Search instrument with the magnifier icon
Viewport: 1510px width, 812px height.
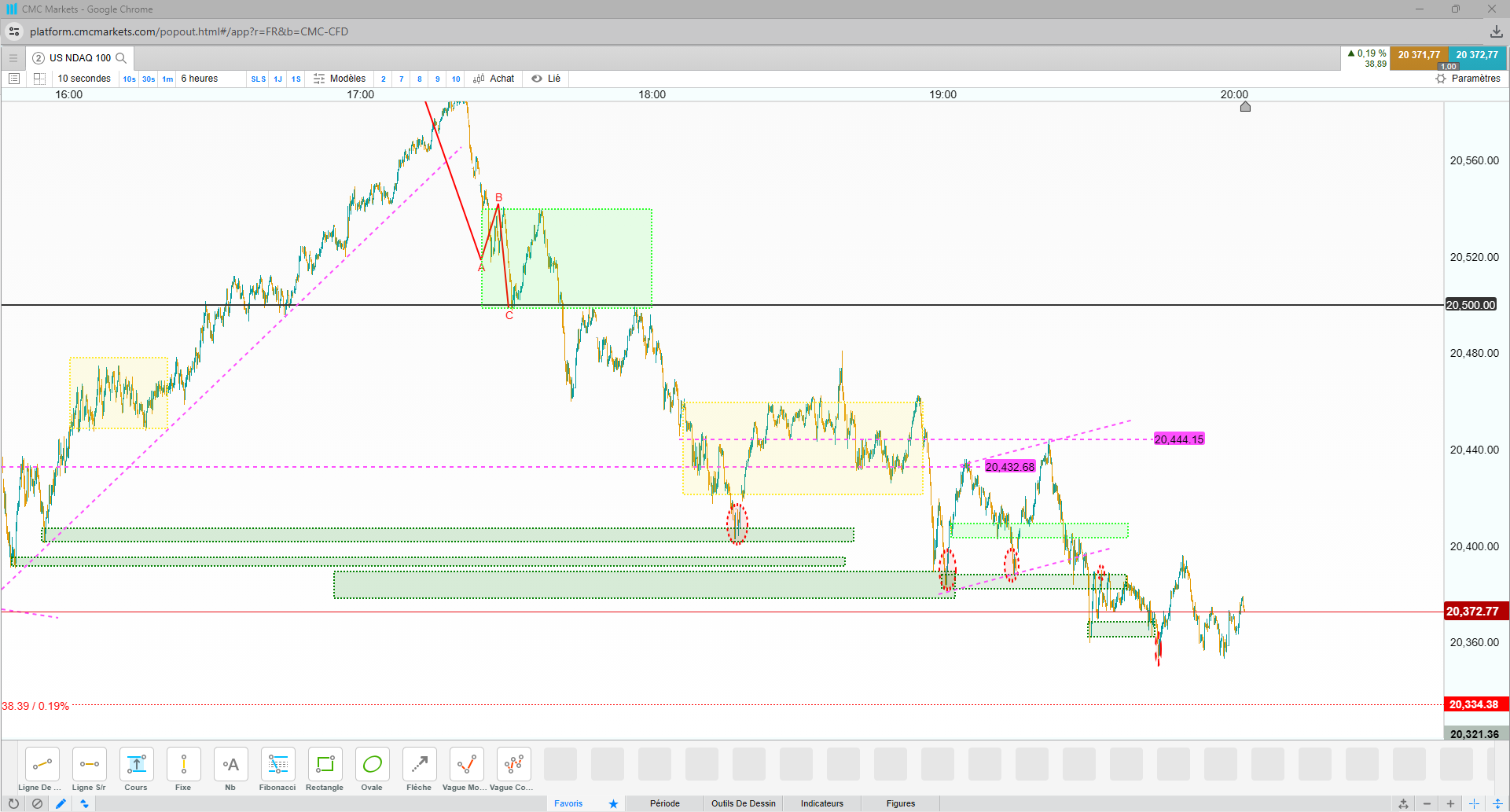(121, 58)
